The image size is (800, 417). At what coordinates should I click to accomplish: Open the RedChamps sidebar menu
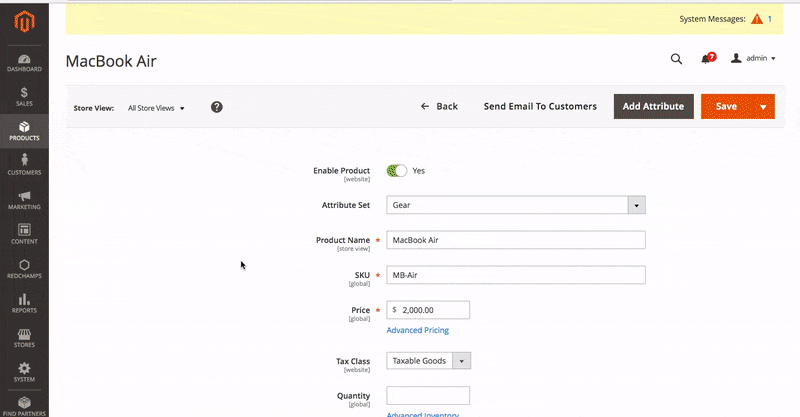pyautogui.click(x=24, y=269)
